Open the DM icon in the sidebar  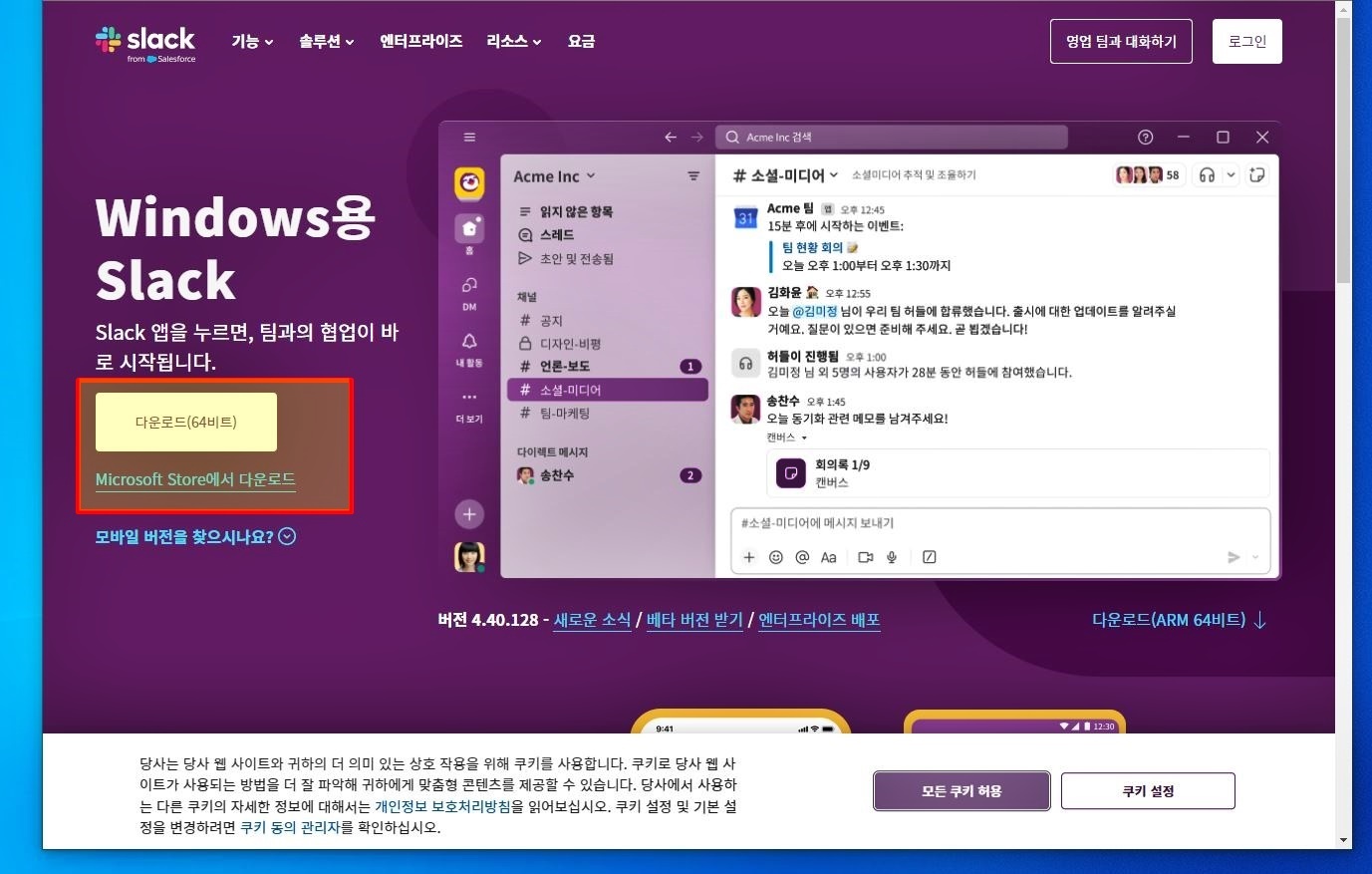click(469, 286)
